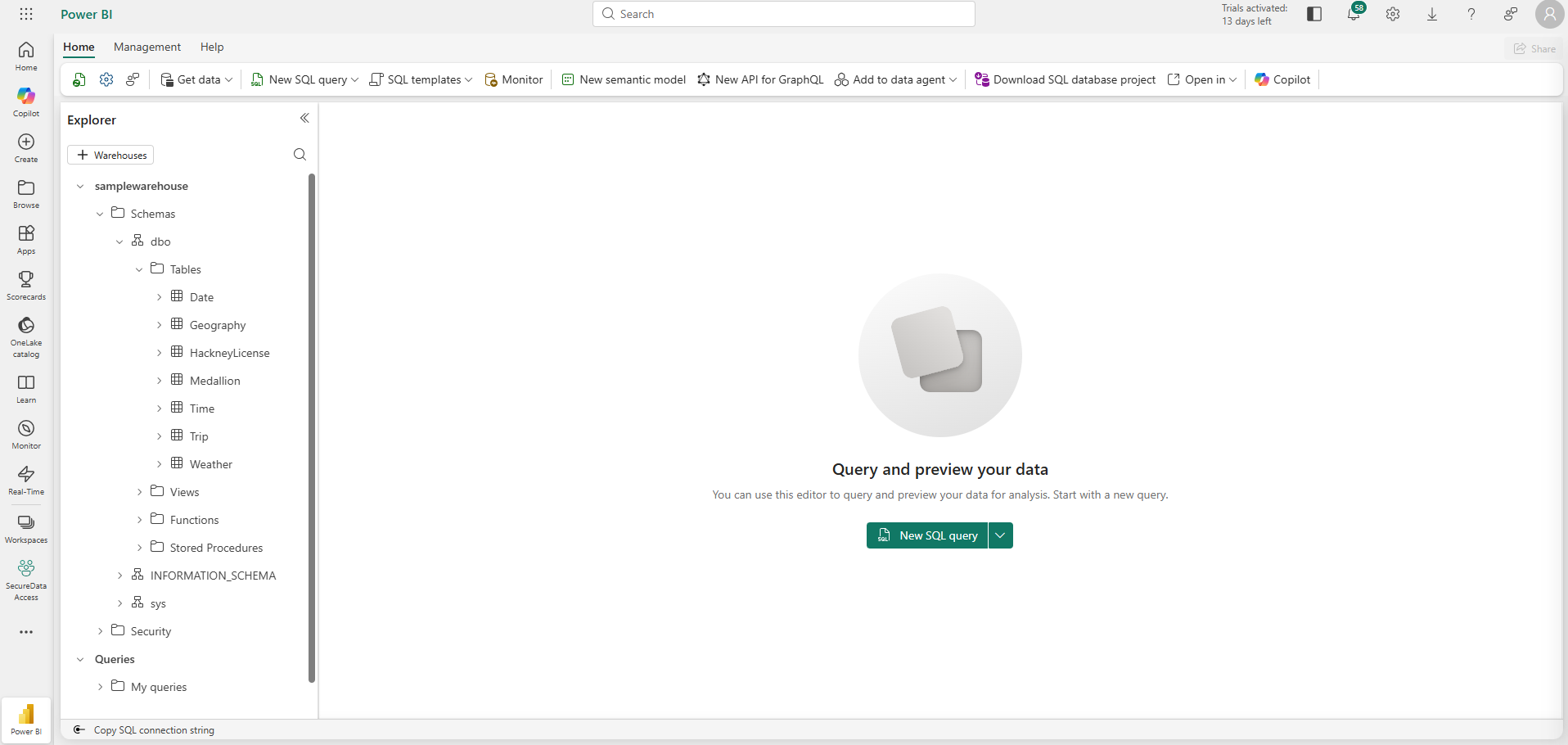Screen dimensions: 1568x745
Task: Toggle the header layout pane icon
Action: click(1314, 14)
